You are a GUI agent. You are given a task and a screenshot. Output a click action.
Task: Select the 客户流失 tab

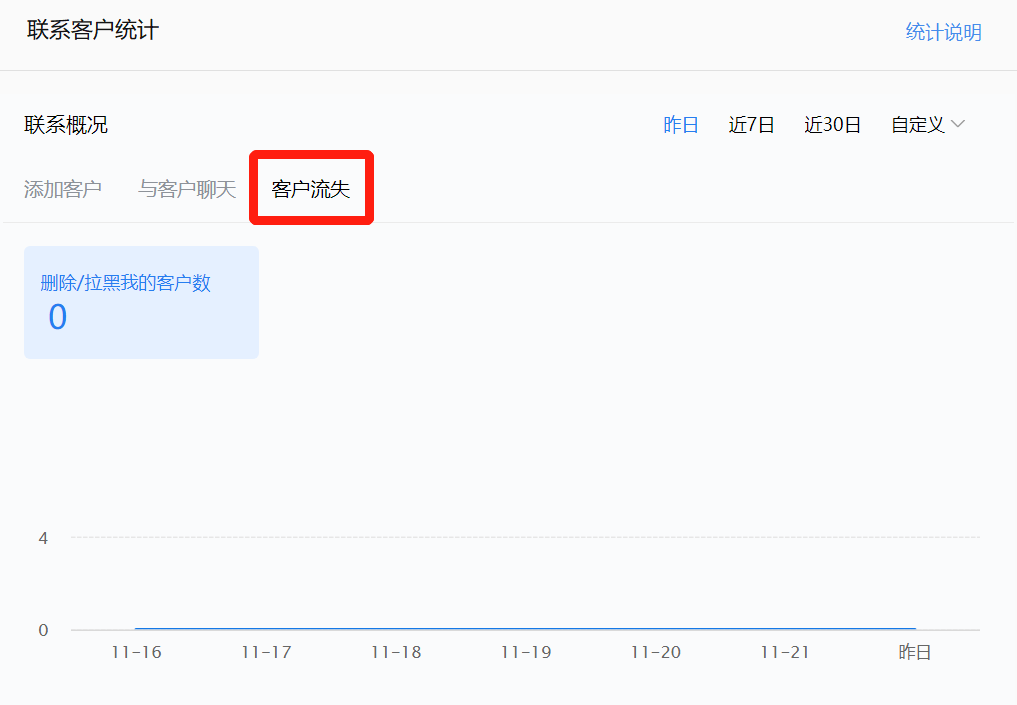point(311,189)
